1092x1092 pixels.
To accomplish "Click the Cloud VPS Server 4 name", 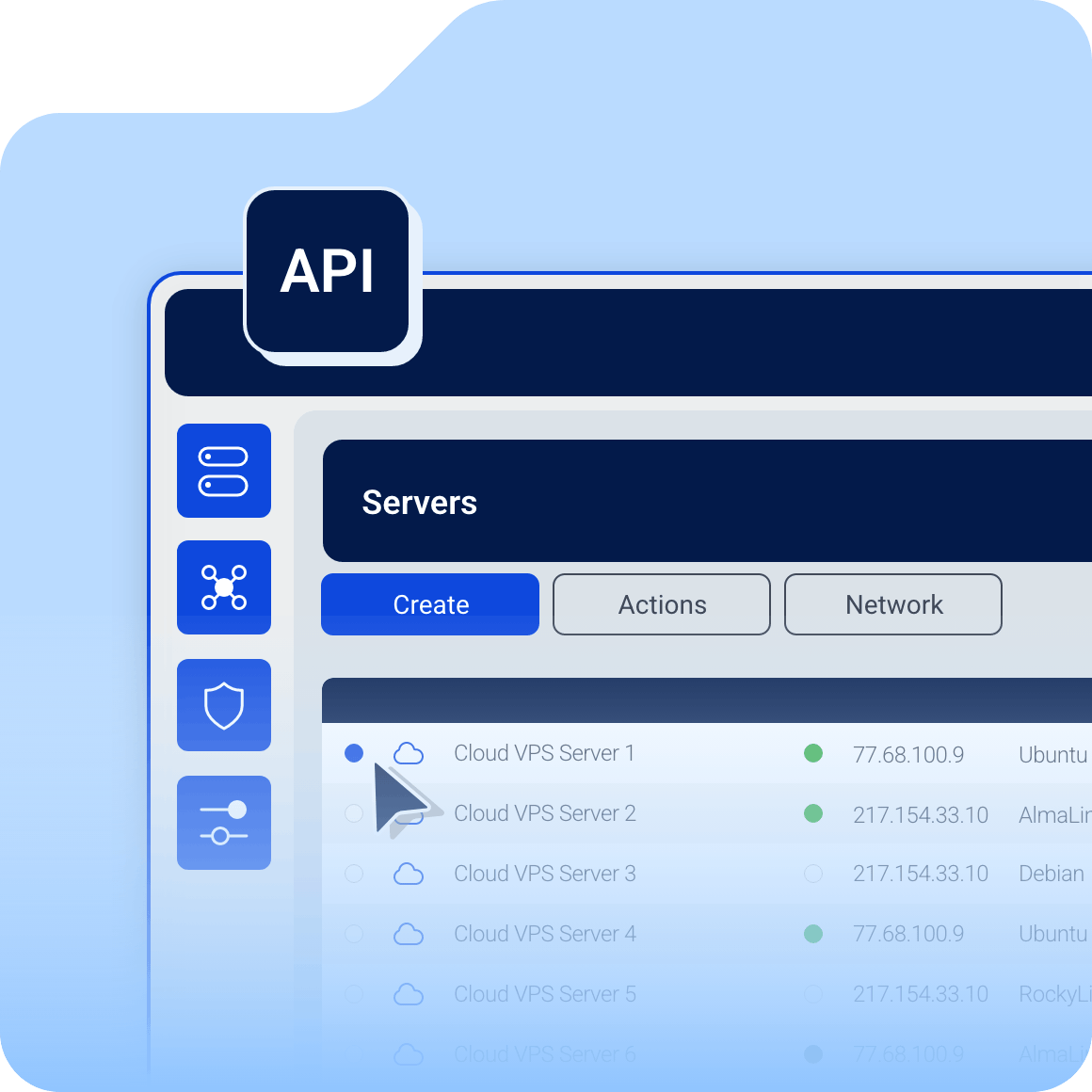I will [545, 934].
